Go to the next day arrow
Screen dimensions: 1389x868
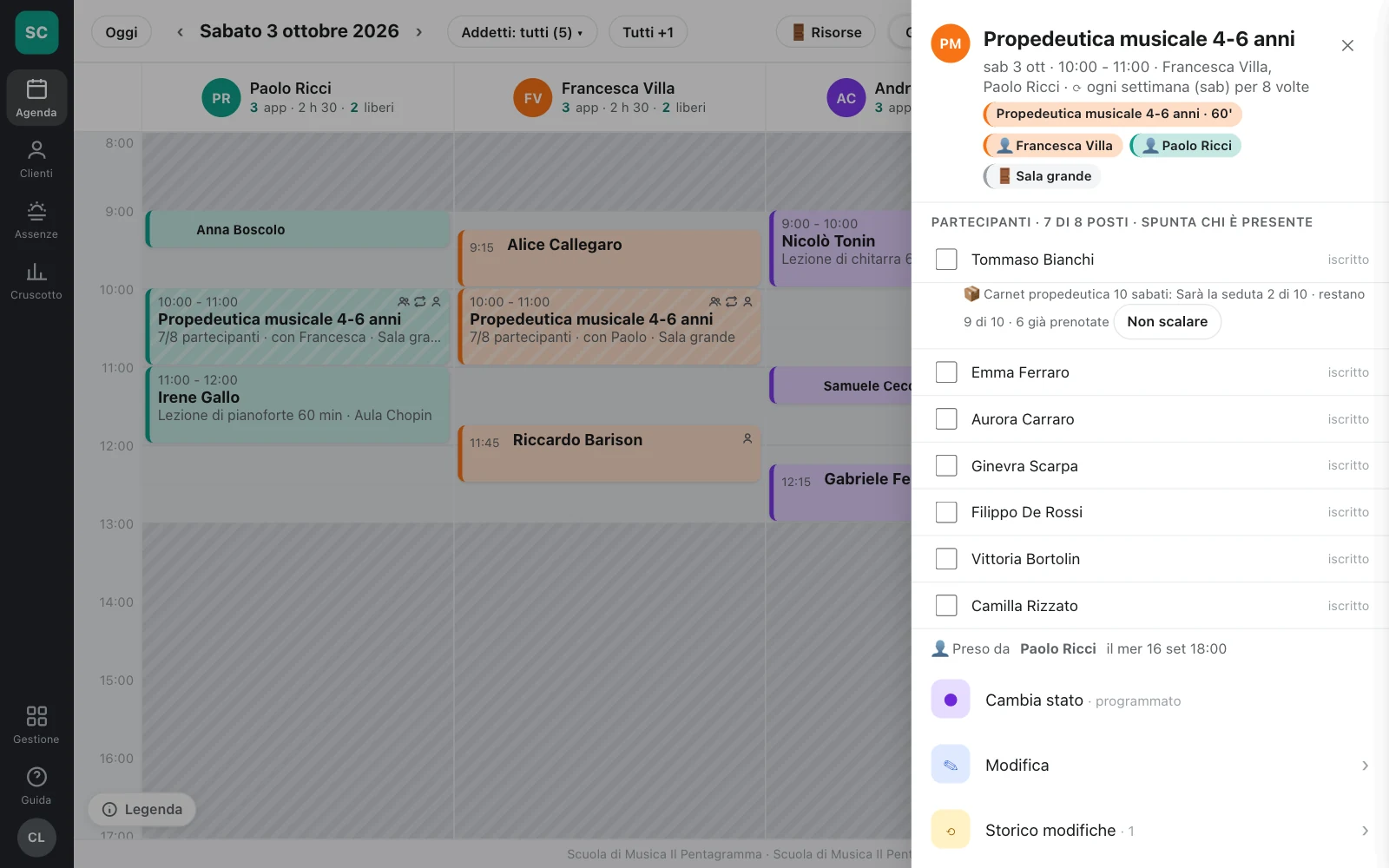tap(419, 32)
